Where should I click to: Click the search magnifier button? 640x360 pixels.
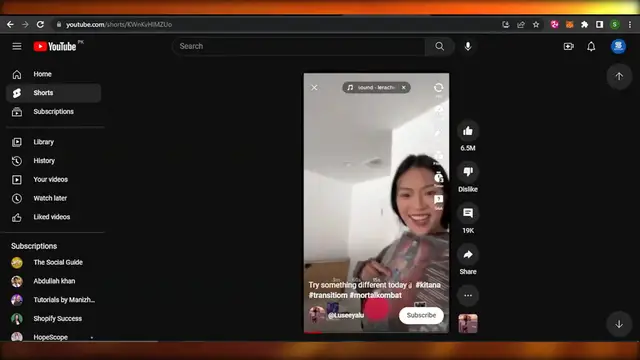[440, 46]
